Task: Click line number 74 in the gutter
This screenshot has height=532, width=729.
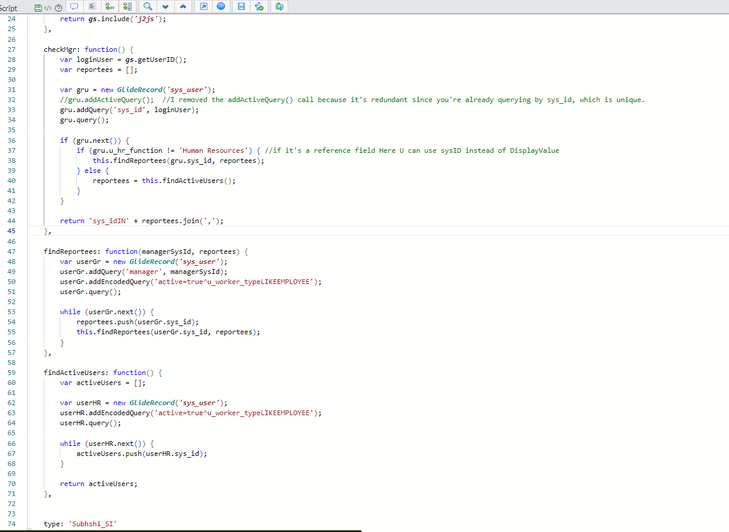Action: [12, 524]
